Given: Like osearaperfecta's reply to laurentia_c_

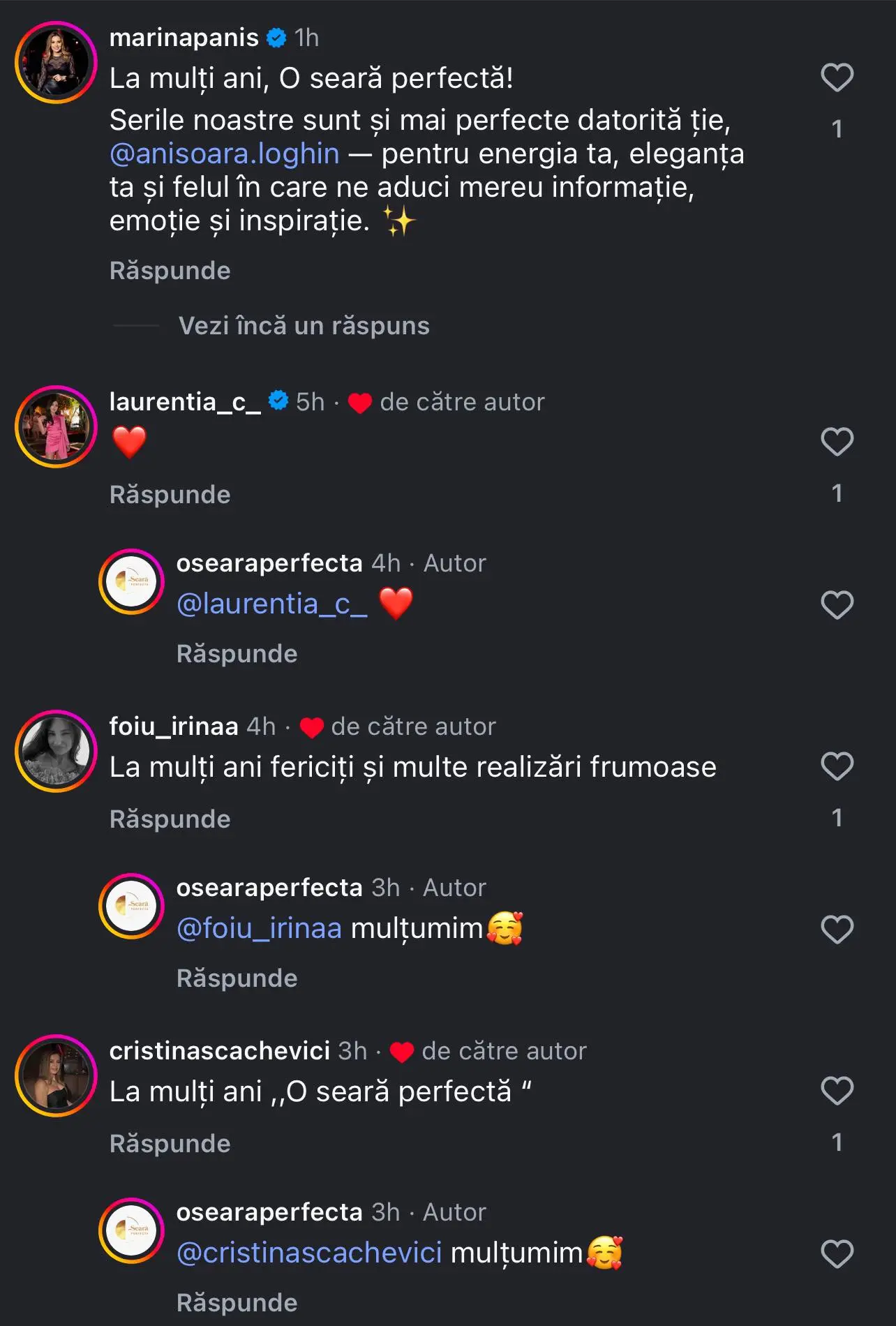Looking at the screenshot, I should pyautogui.click(x=837, y=603).
